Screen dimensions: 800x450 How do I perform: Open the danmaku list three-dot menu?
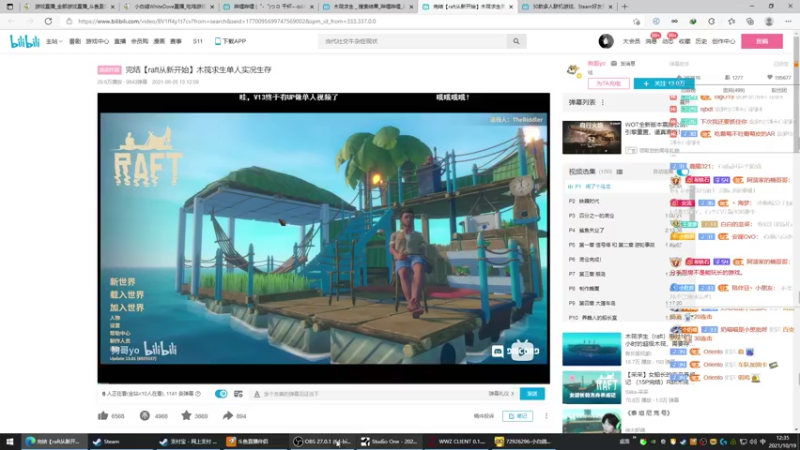point(603,102)
